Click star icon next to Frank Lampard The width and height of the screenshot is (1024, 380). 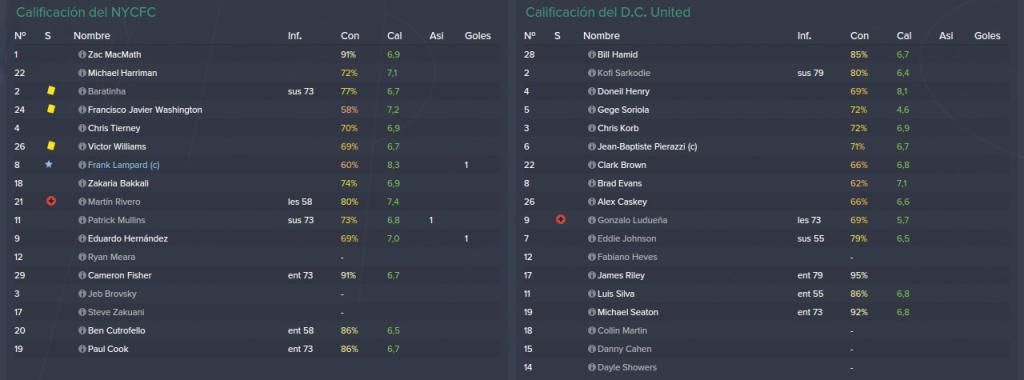pyautogui.click(x=48, y=165)
